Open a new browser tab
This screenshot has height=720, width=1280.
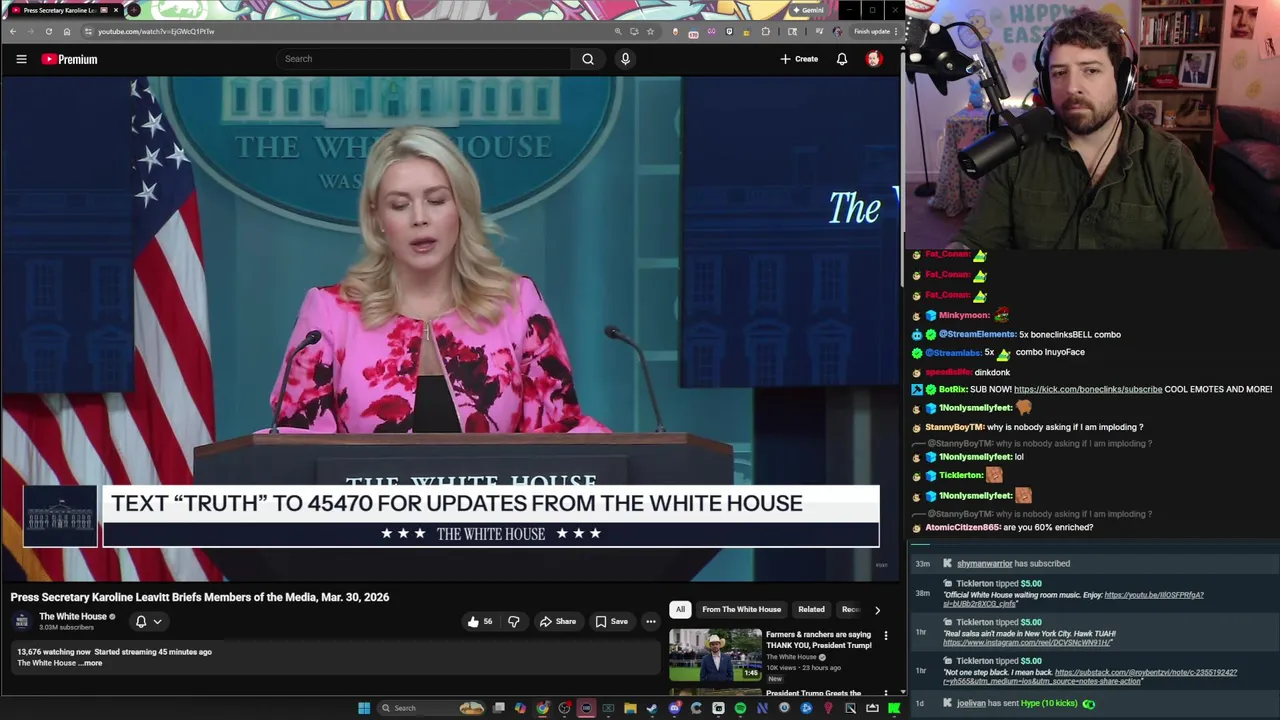[133, 10]
